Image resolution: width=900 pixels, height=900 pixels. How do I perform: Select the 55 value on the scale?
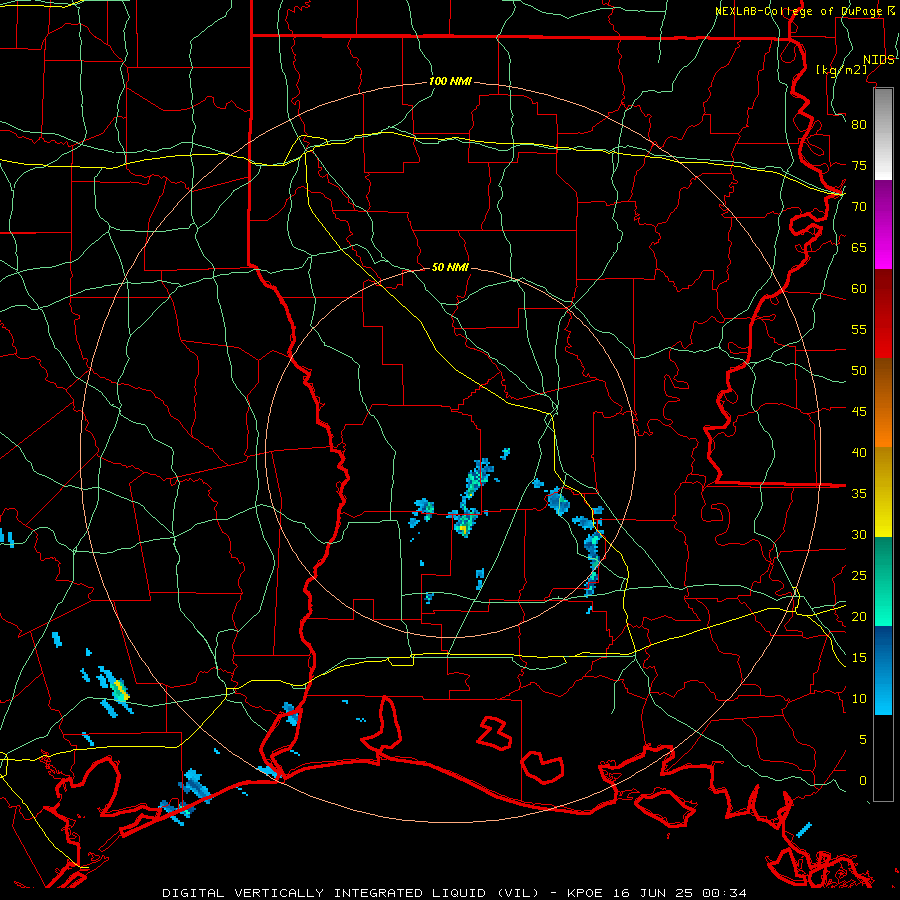(859, 329)
